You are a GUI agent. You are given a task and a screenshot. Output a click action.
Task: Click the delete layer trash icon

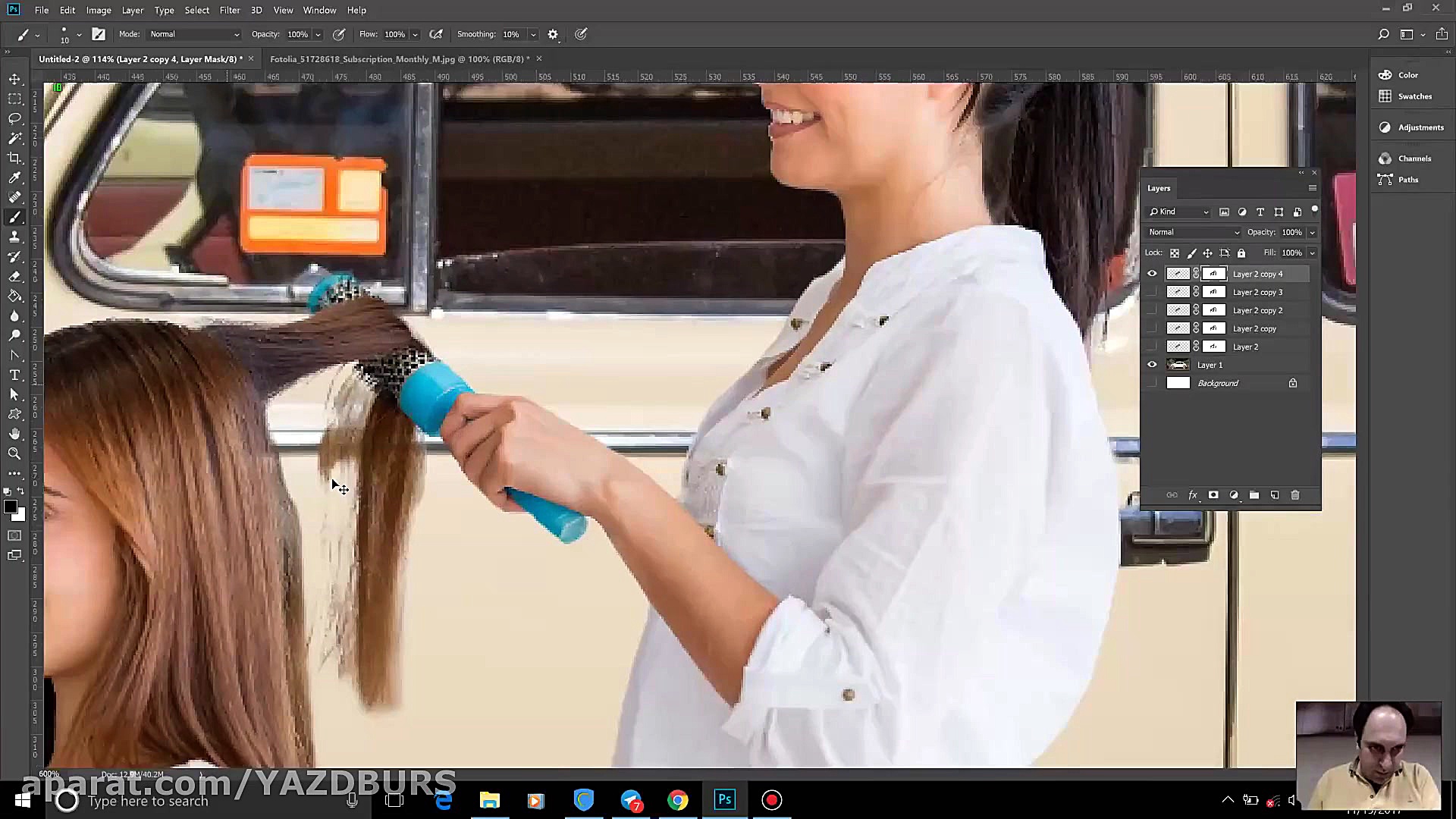click(1295, 495)
